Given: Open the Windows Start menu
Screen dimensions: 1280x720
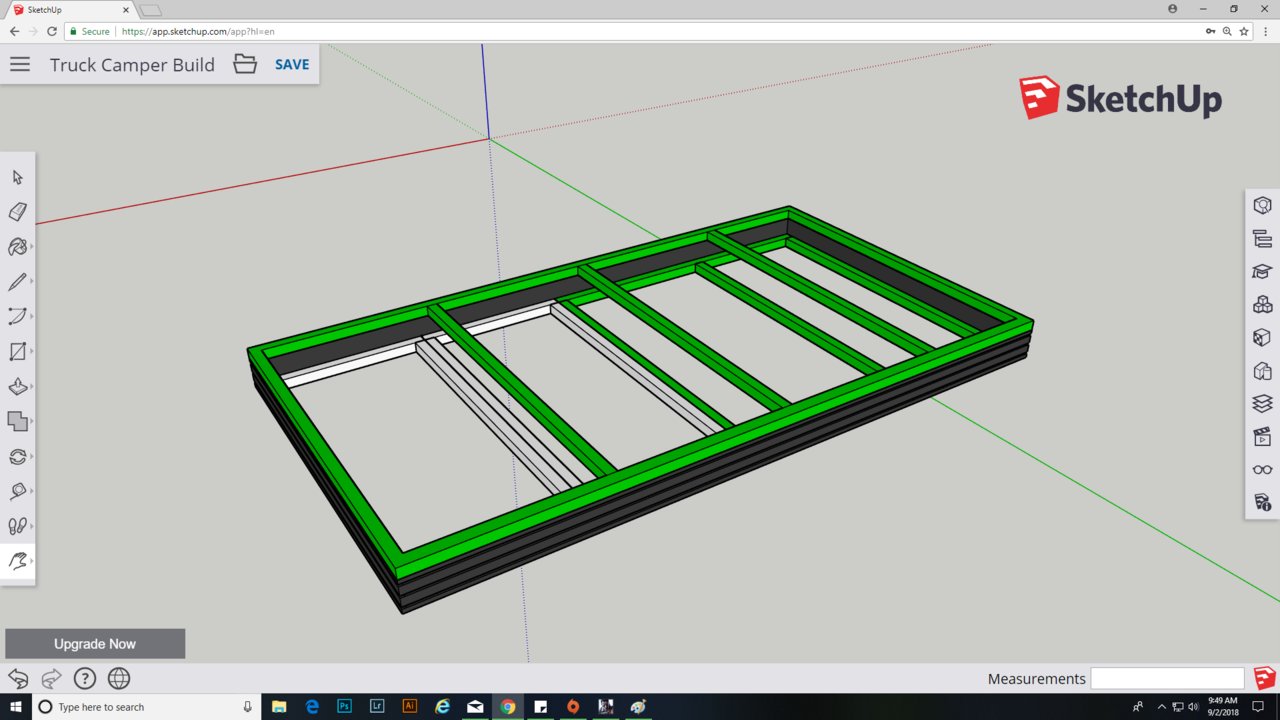Looking at the screenshot, I should tap(15, 707).
